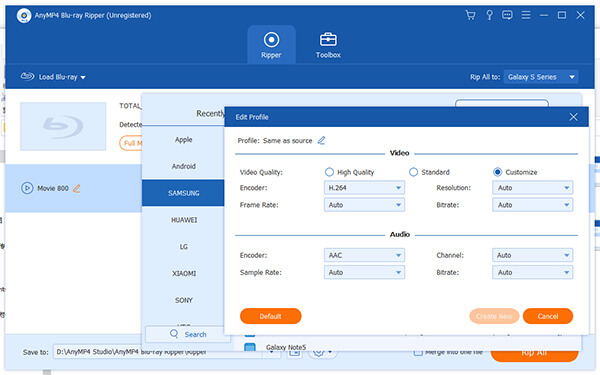Open the Load Blu-ray menu
This screenshot has width=600, height=375.
coord(53,77)
